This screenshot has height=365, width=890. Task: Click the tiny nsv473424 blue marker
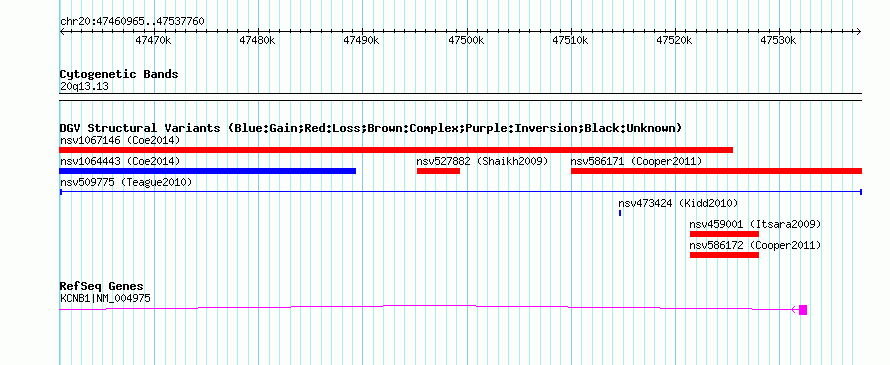click(620, 213)
